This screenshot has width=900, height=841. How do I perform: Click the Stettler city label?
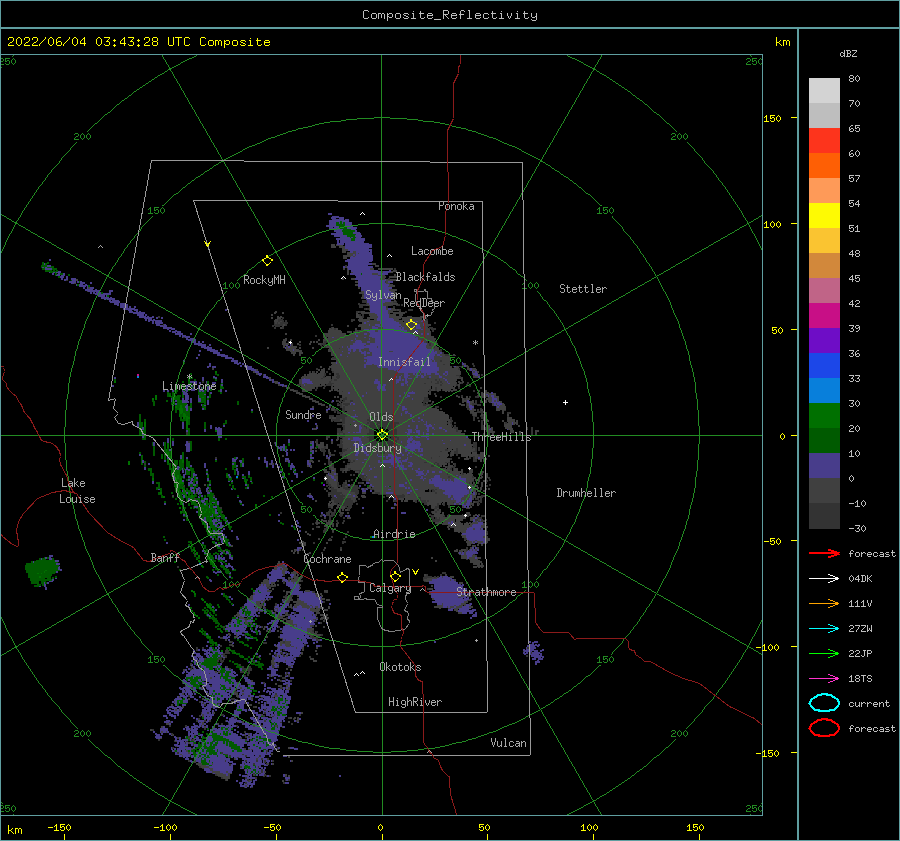583,289
